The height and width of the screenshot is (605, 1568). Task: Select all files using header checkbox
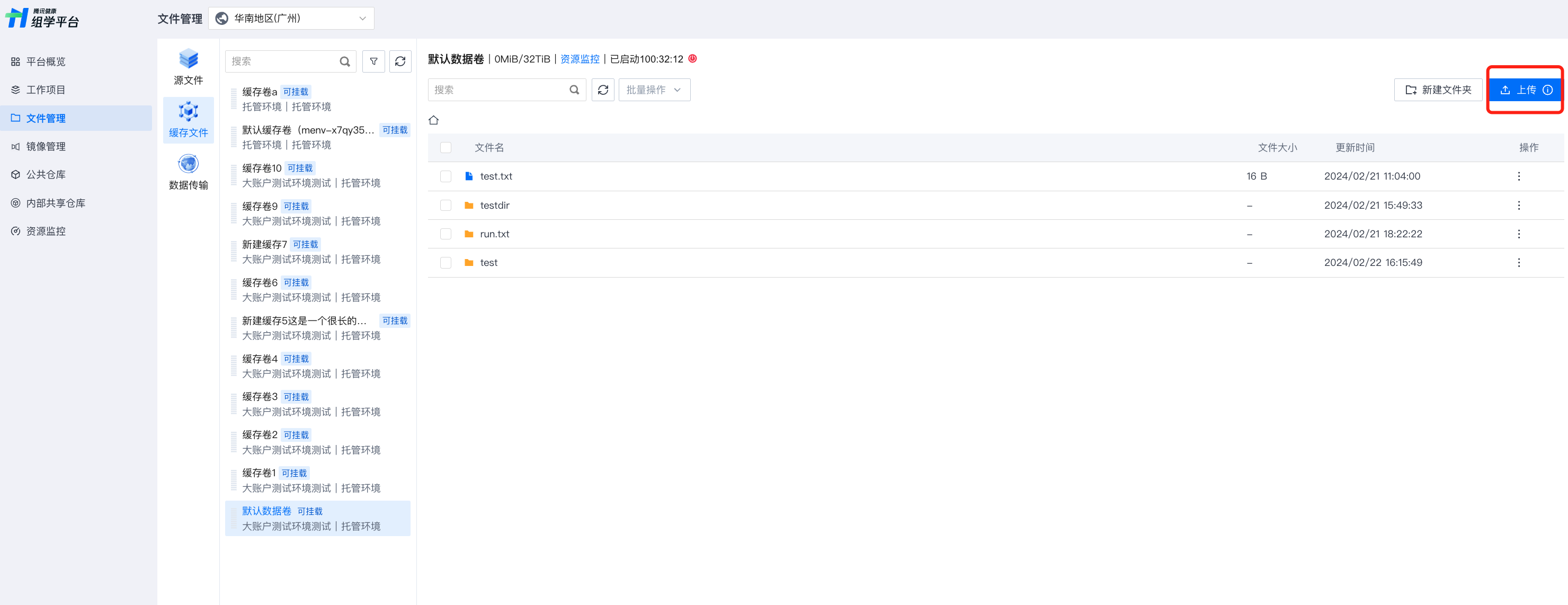point(446,148)
